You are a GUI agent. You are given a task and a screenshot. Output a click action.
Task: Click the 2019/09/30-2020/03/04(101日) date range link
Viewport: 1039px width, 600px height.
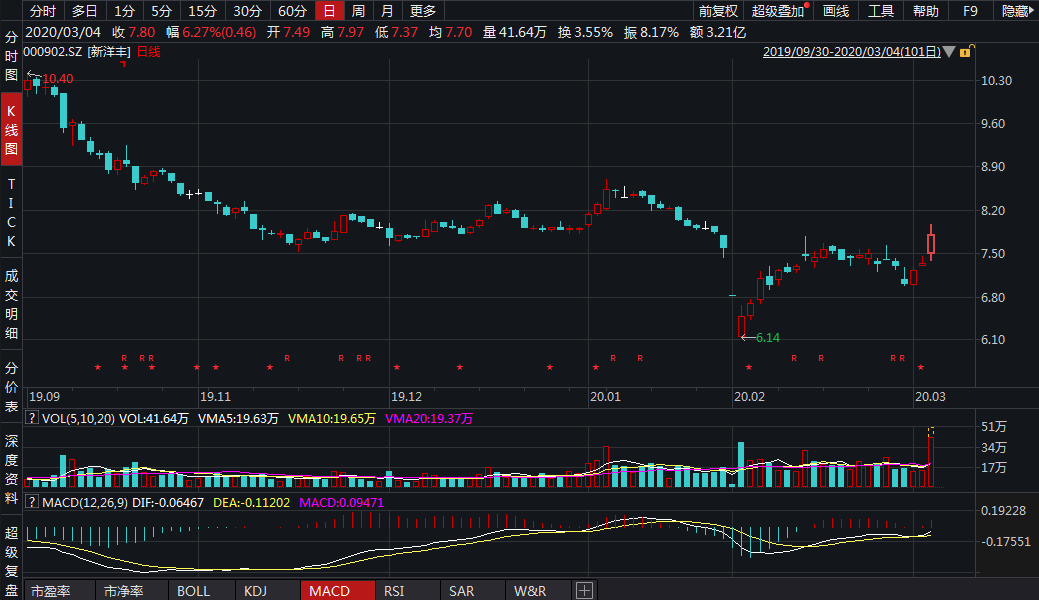pos(851,52)
